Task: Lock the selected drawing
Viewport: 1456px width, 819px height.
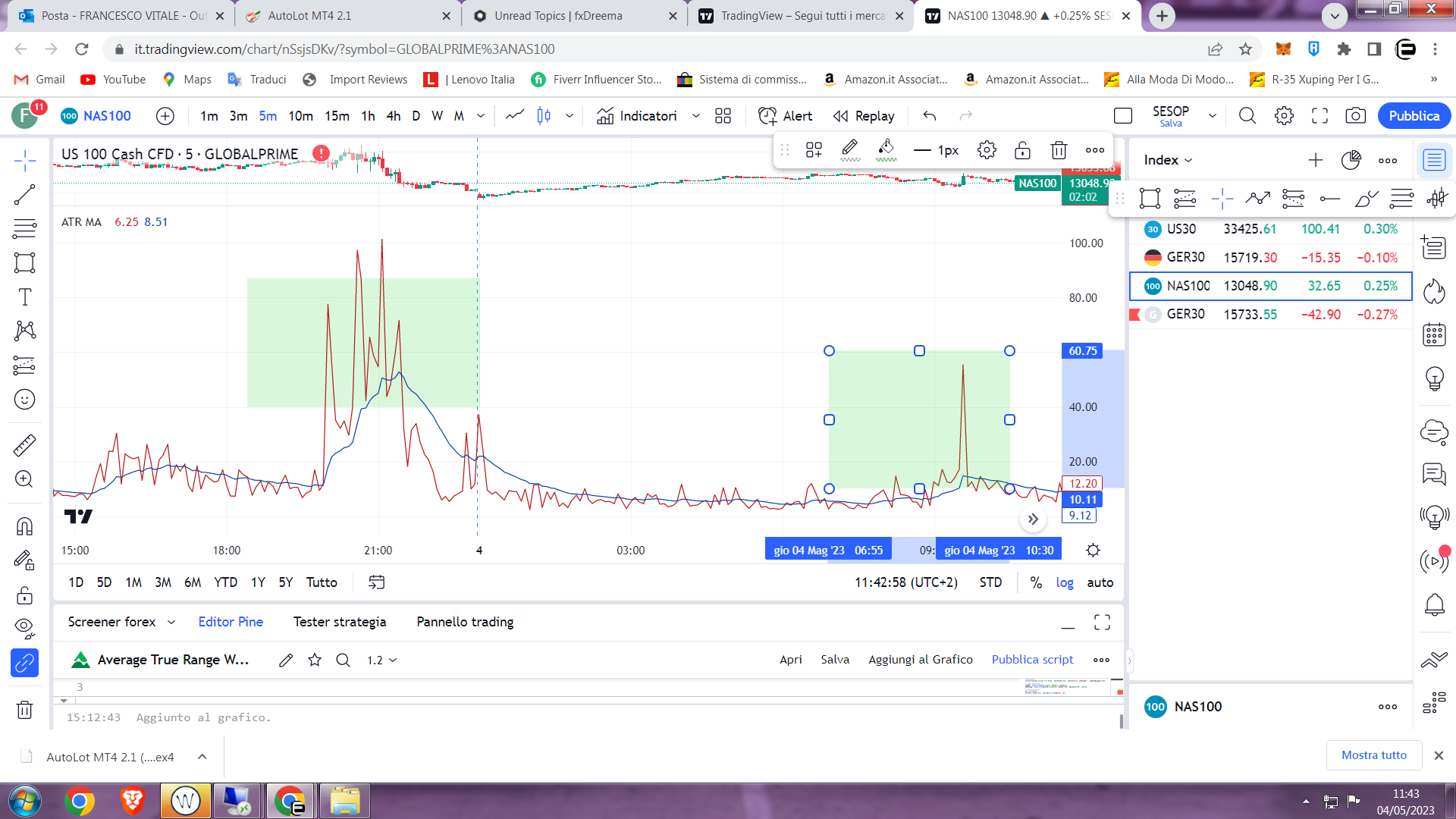Action: (1023, 150)
